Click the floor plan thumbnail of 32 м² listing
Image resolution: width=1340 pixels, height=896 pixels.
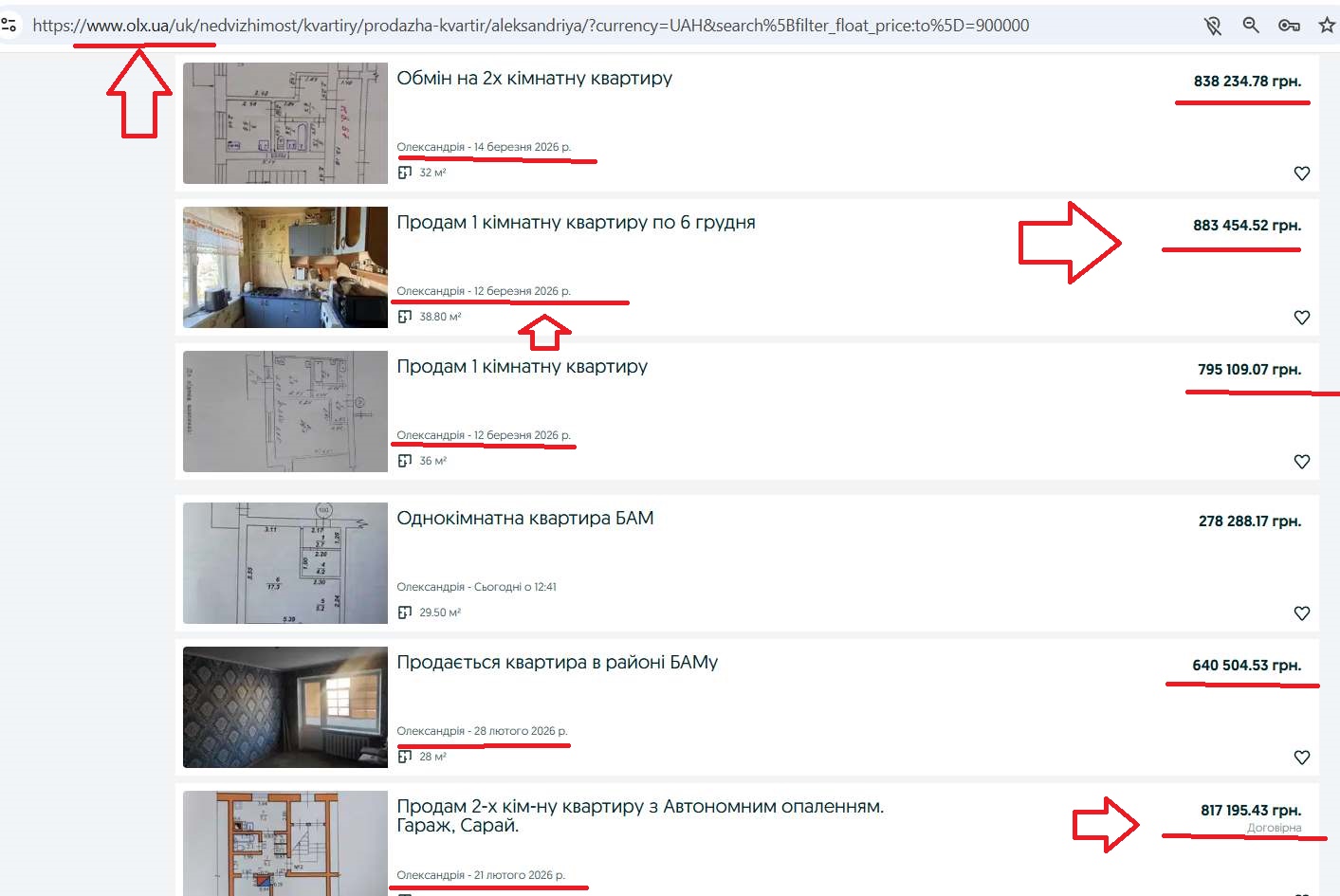coord(285,123)
